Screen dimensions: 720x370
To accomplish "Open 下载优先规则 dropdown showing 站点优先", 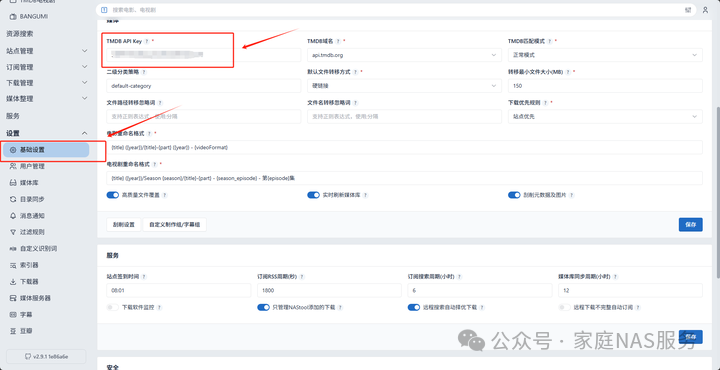I will click(x=605, y=117).
